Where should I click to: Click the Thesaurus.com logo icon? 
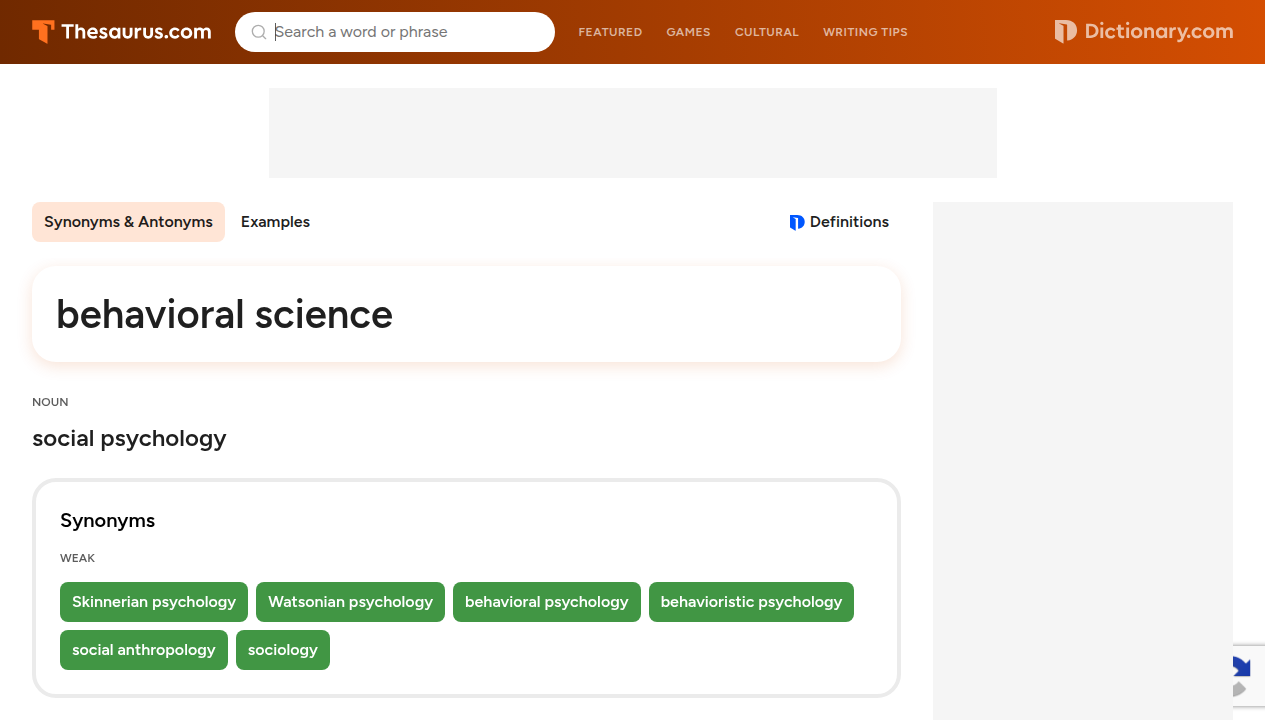coord(43,32)
